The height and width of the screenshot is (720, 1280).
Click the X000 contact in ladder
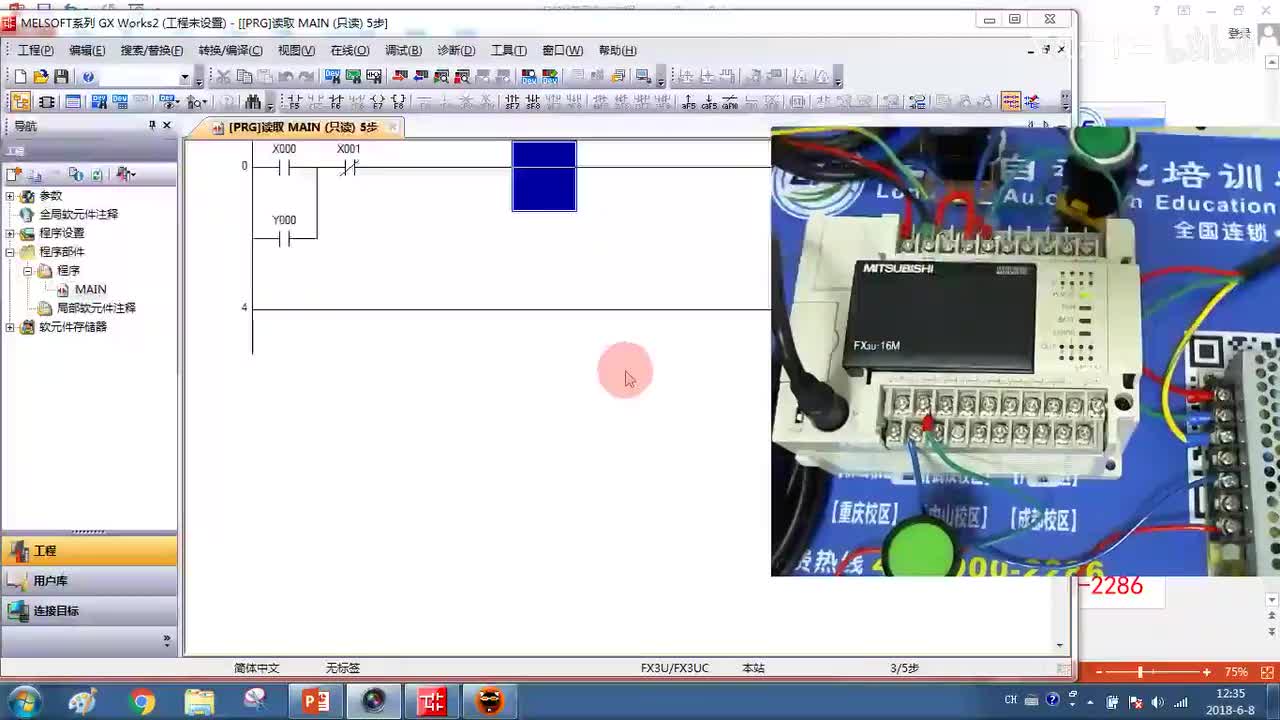[284, 166]
